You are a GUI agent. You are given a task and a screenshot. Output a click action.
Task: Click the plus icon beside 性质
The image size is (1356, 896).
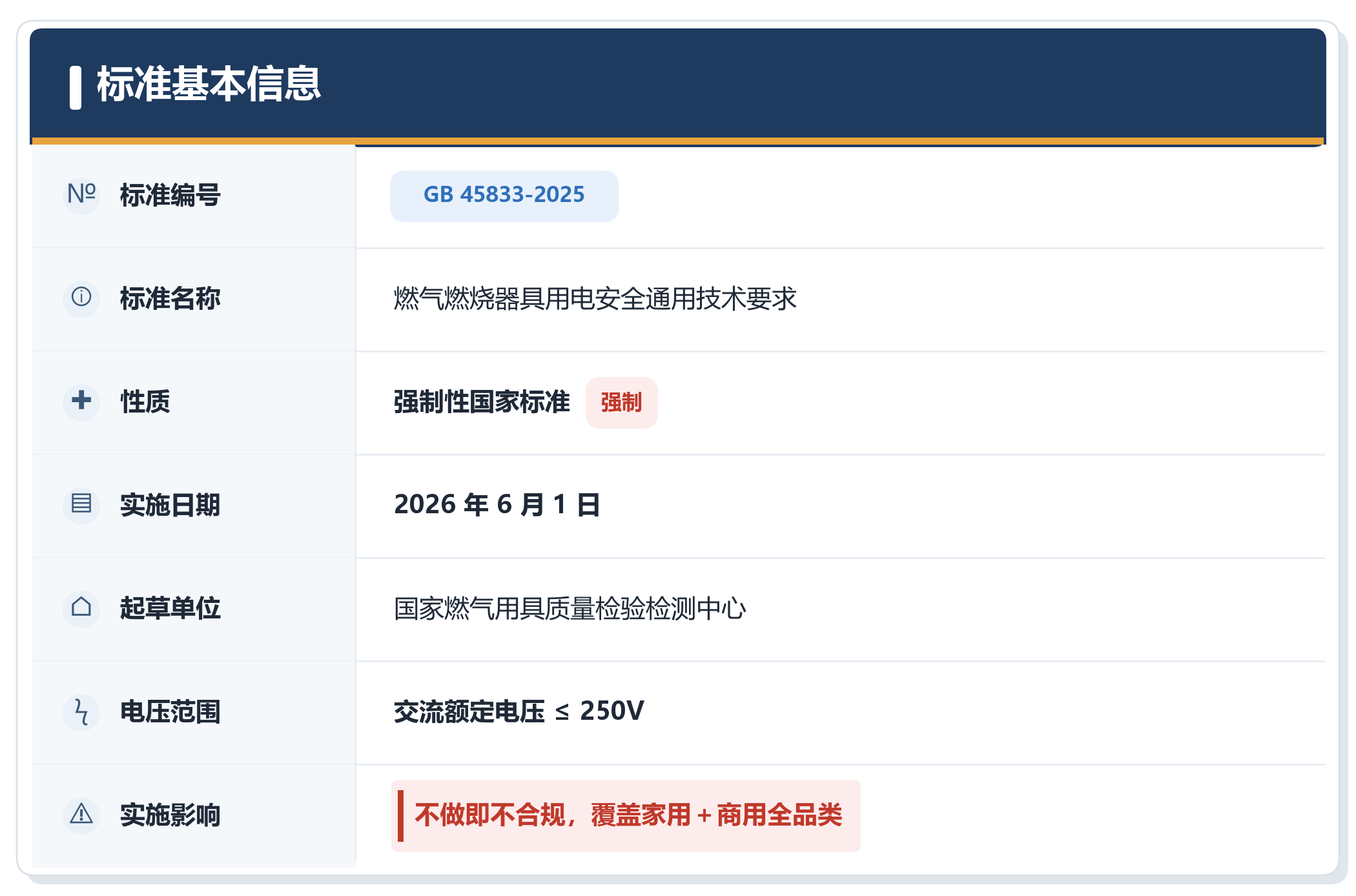click(x=81, y=402)
